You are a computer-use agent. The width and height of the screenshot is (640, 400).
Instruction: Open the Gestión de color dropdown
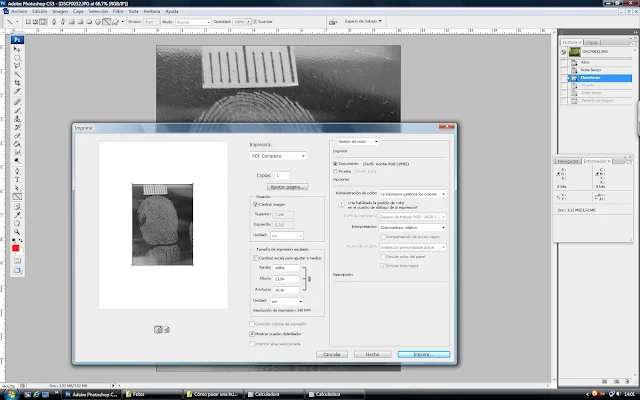(x=358, y=141)
